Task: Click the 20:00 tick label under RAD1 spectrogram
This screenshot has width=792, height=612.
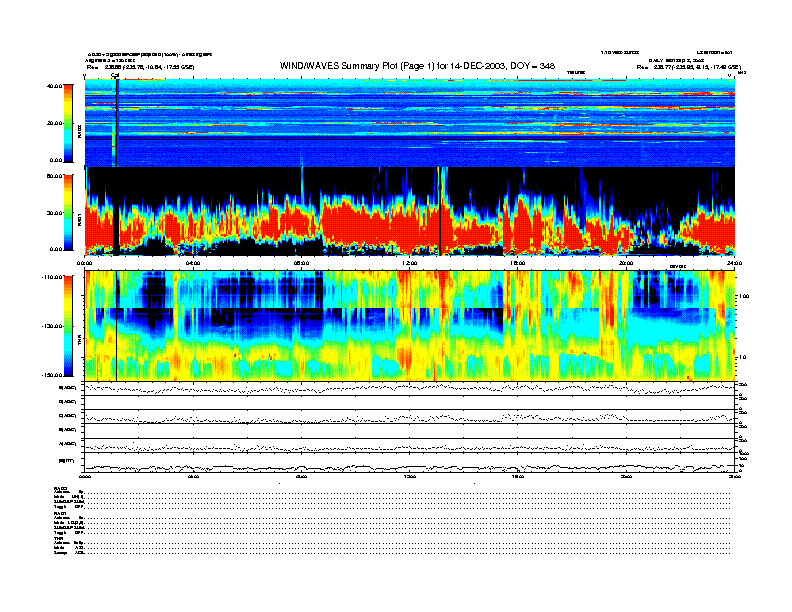Action: (626, 263)
